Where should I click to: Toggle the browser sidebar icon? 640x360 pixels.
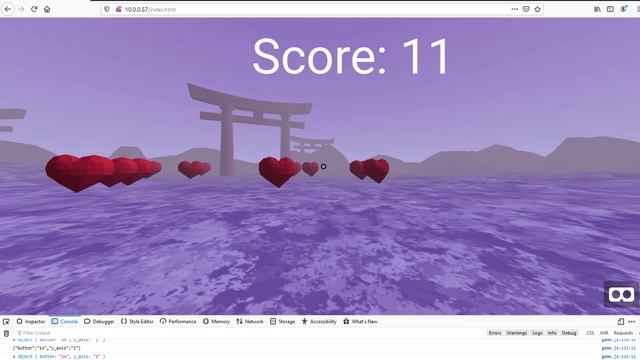click(x=610, y=9)
